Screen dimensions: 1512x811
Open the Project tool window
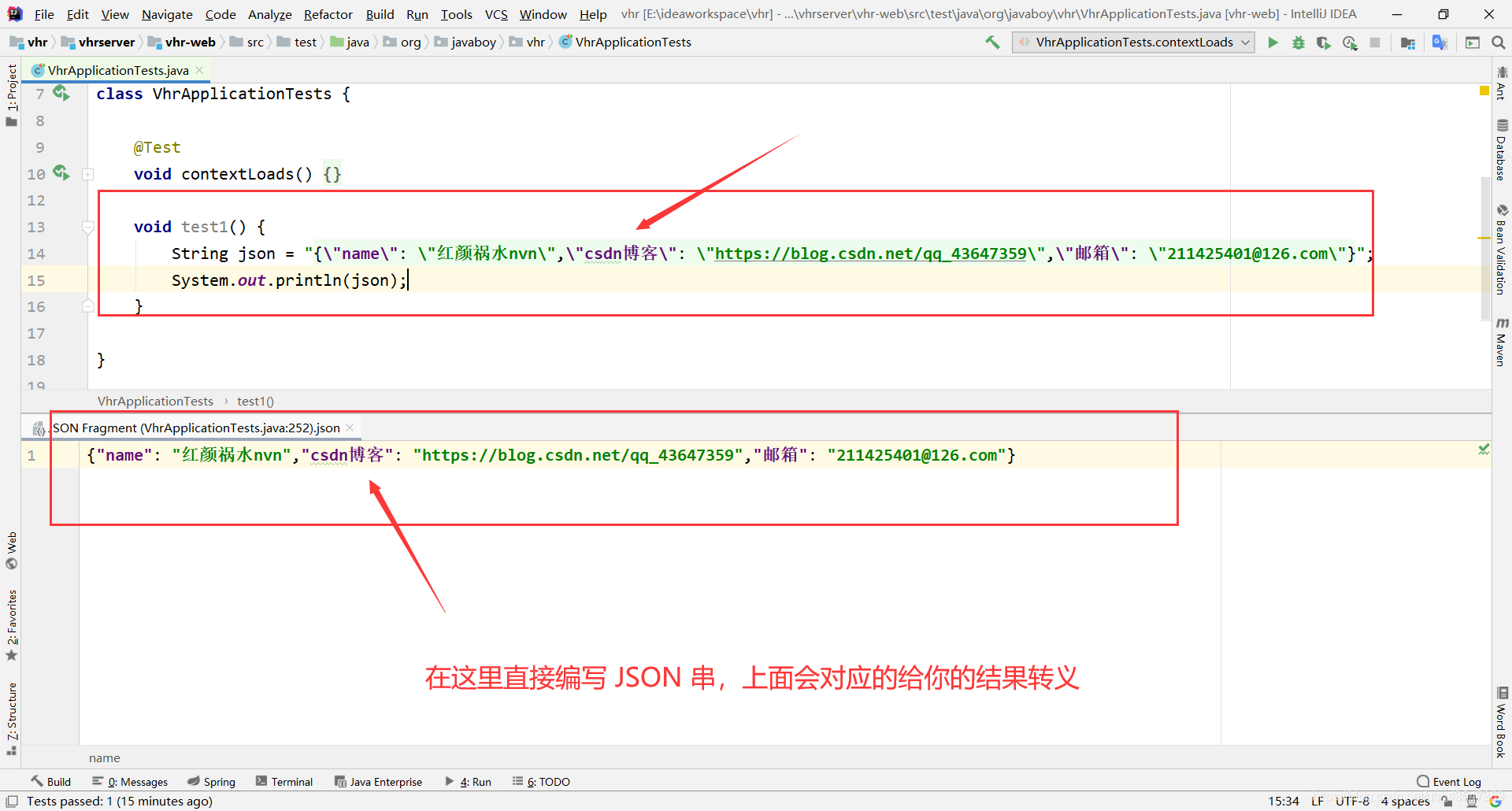coord(11,94)
